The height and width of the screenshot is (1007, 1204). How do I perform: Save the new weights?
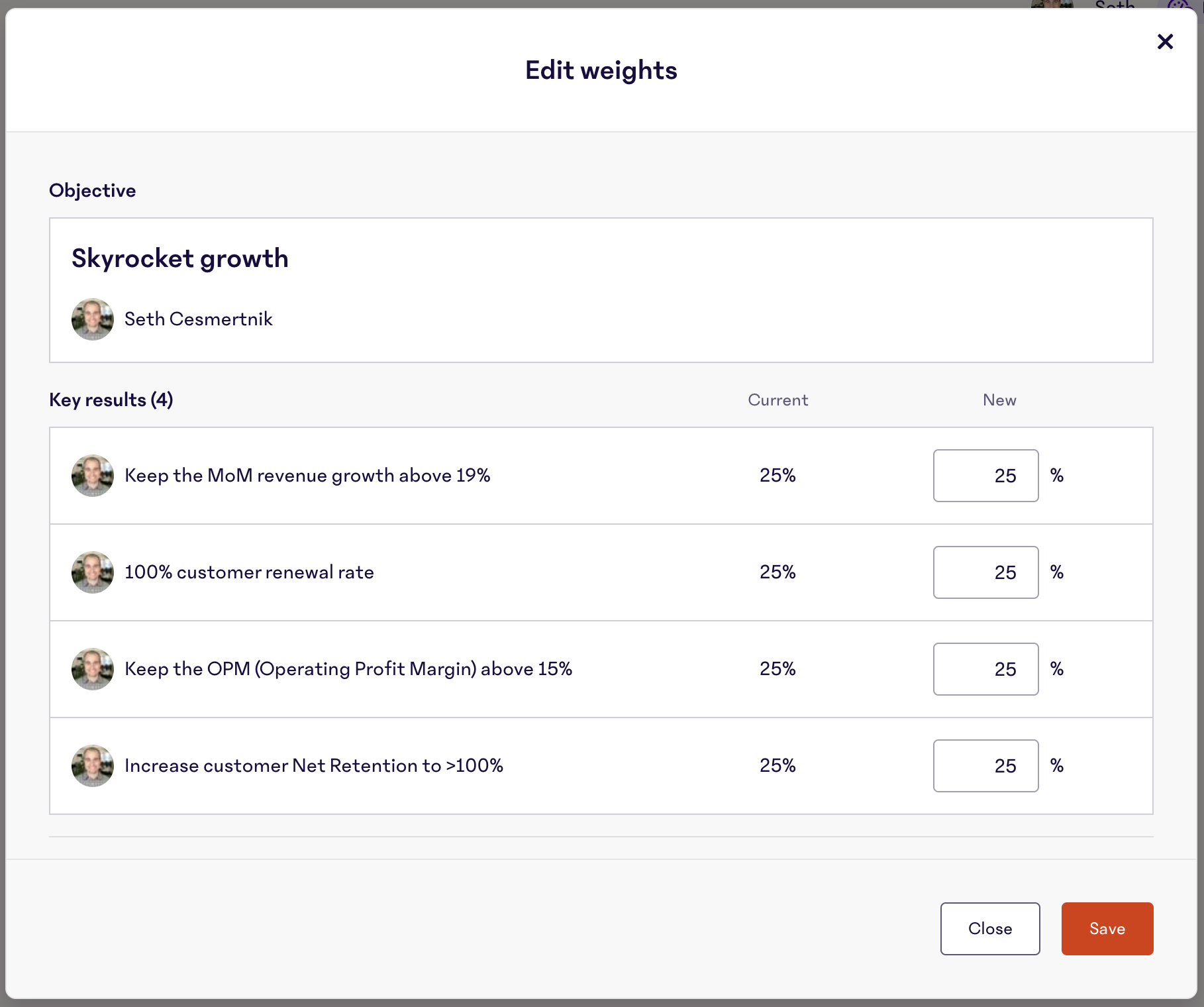(1107, 929)
